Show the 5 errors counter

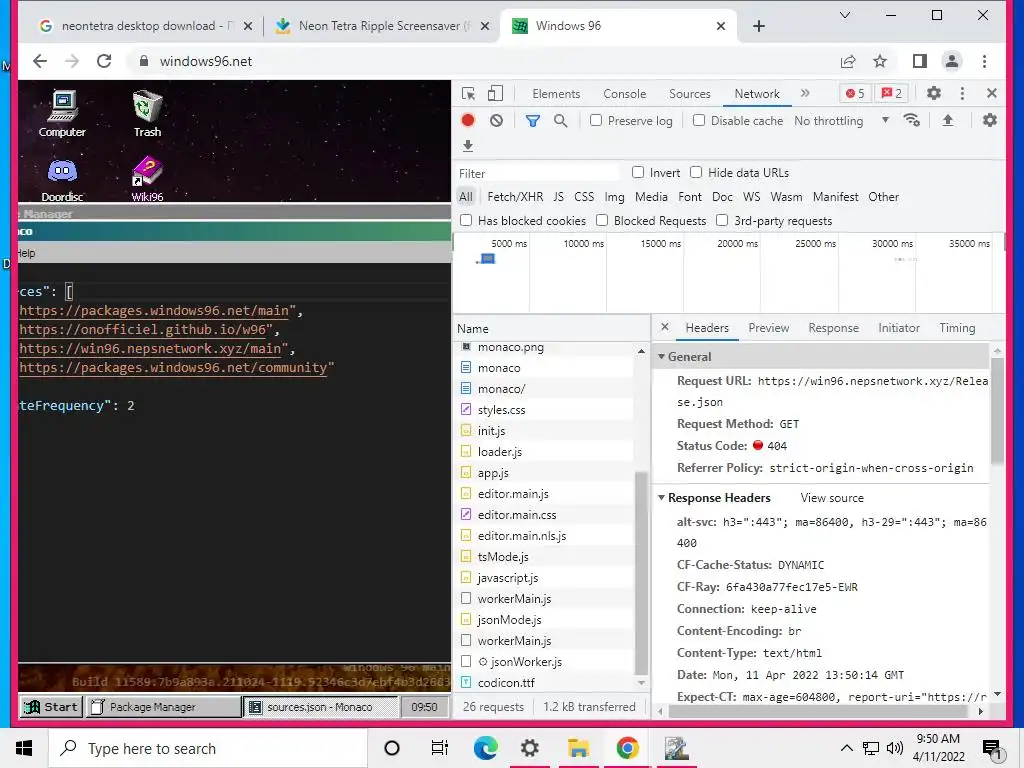point(855,93)
